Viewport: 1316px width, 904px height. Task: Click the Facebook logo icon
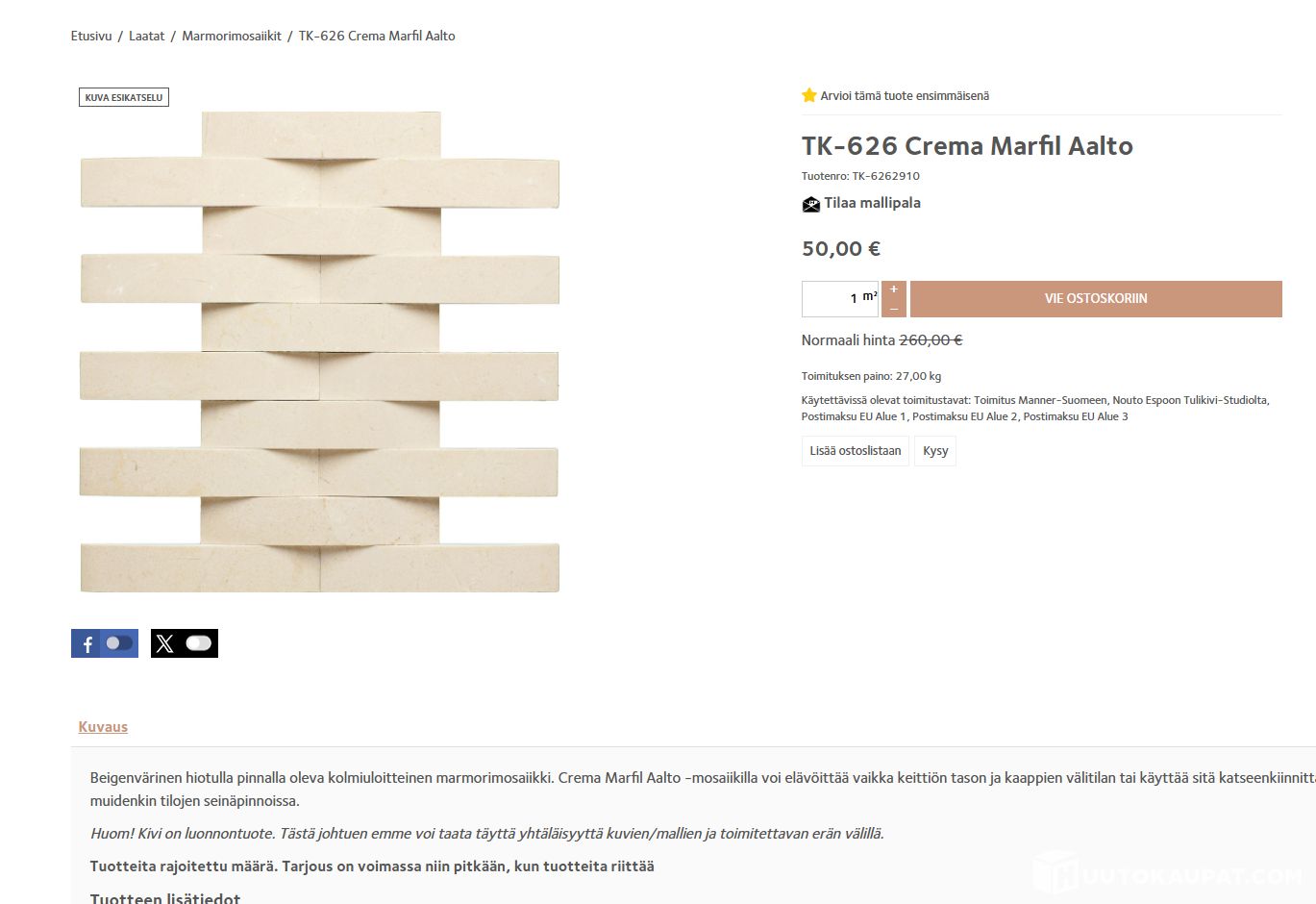[x=87, y=644]
